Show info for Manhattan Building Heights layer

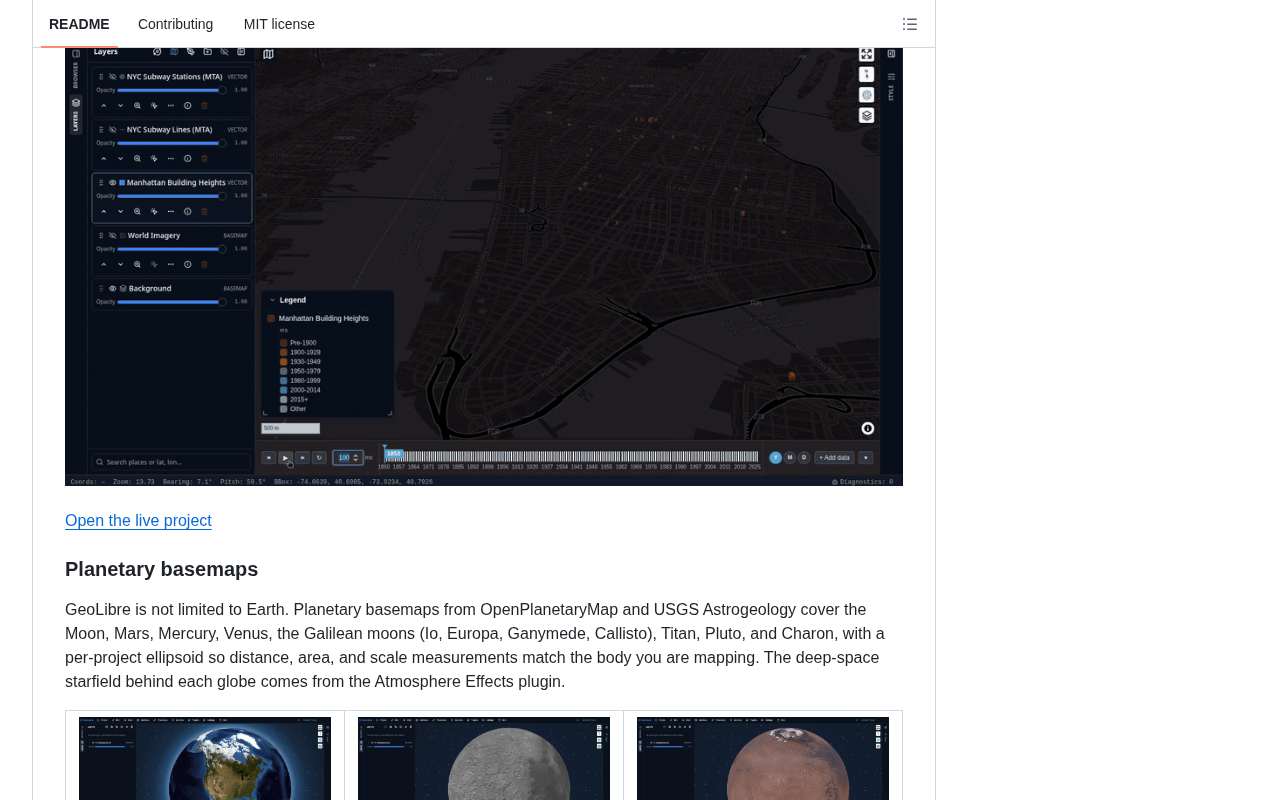click(187, 211)
